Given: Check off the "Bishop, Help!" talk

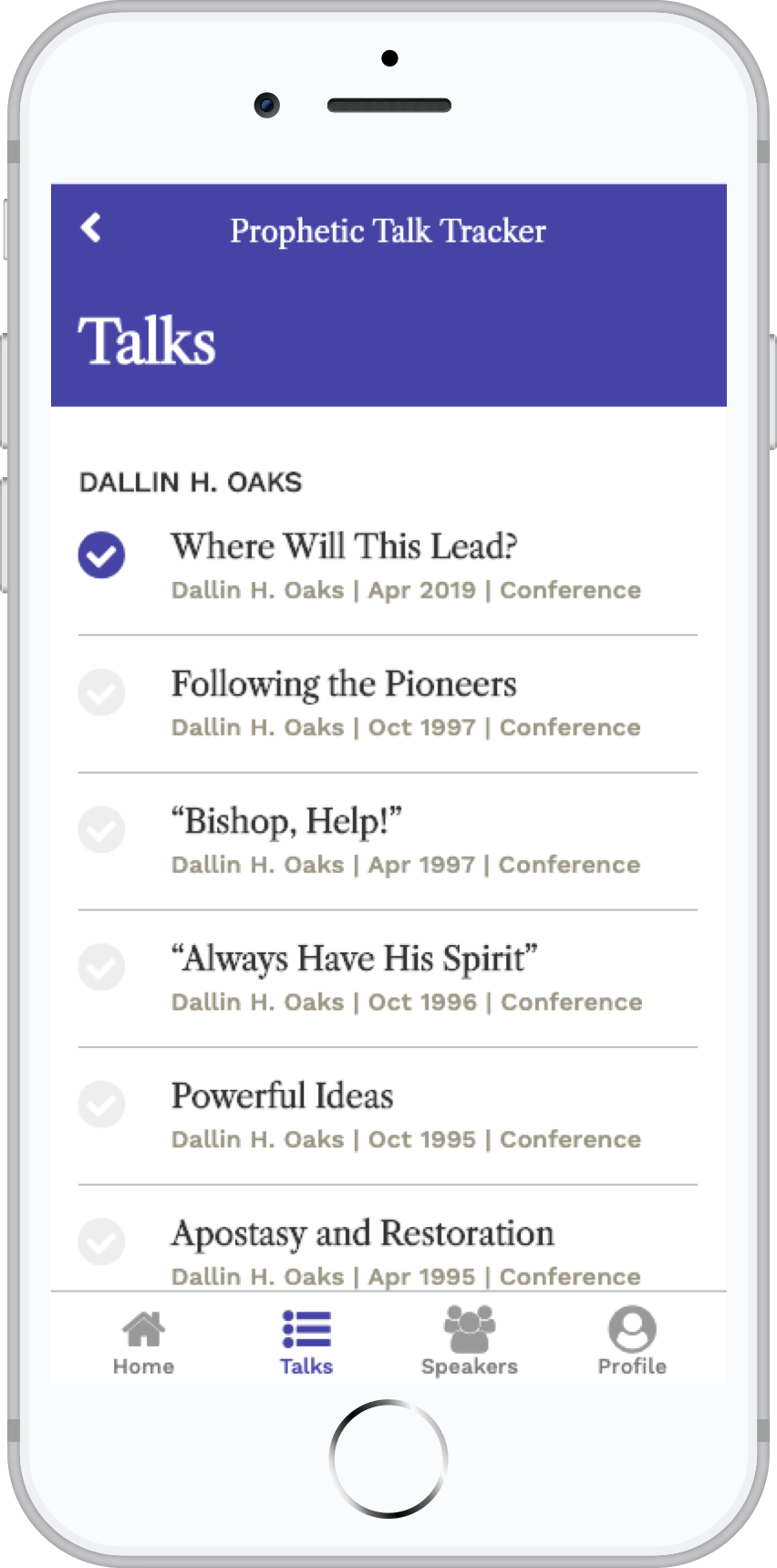Looking at the screenshot, I should (x=101, y=829).
